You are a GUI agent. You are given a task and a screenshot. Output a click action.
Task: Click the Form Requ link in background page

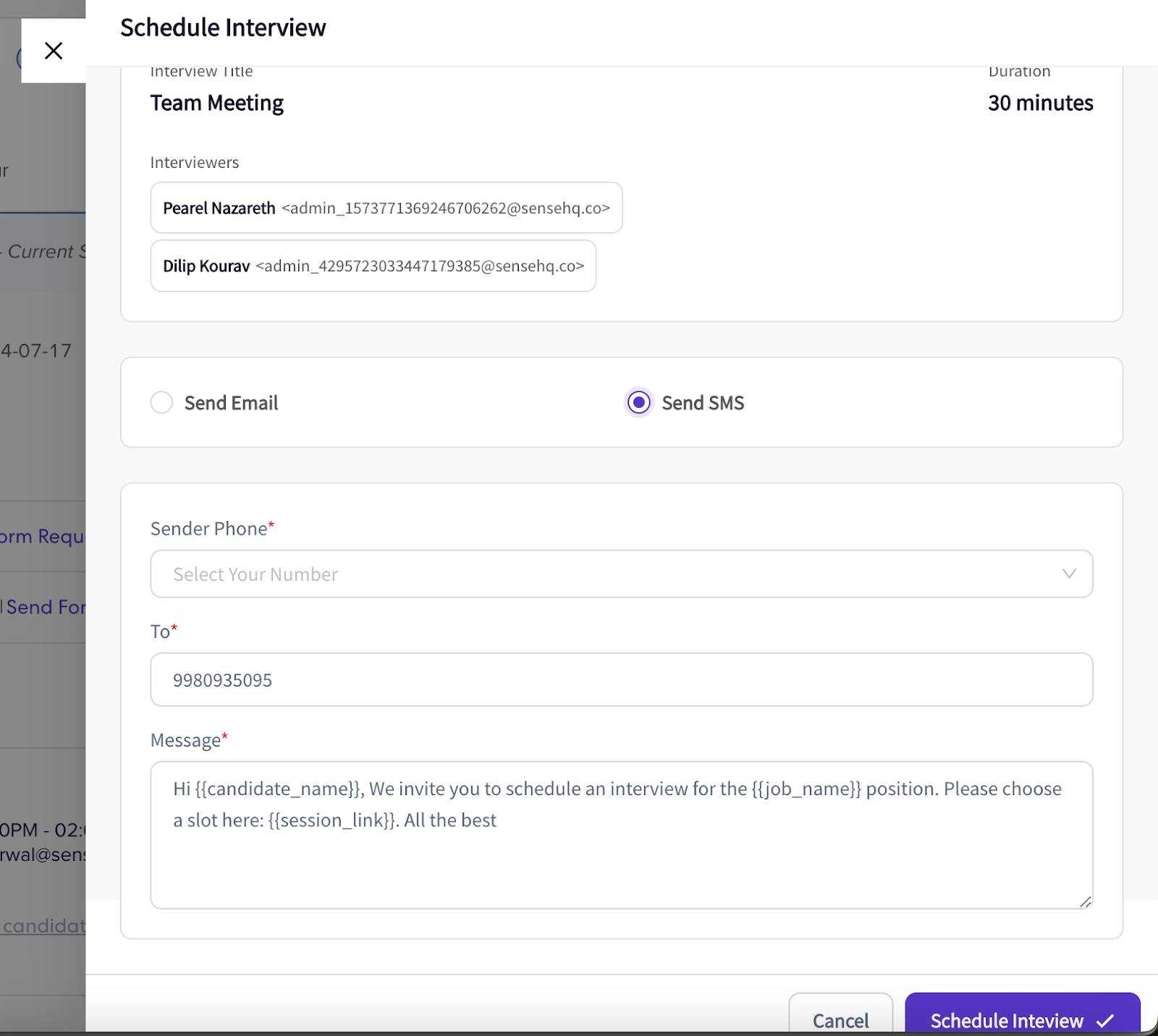click(x=42, y=537)
